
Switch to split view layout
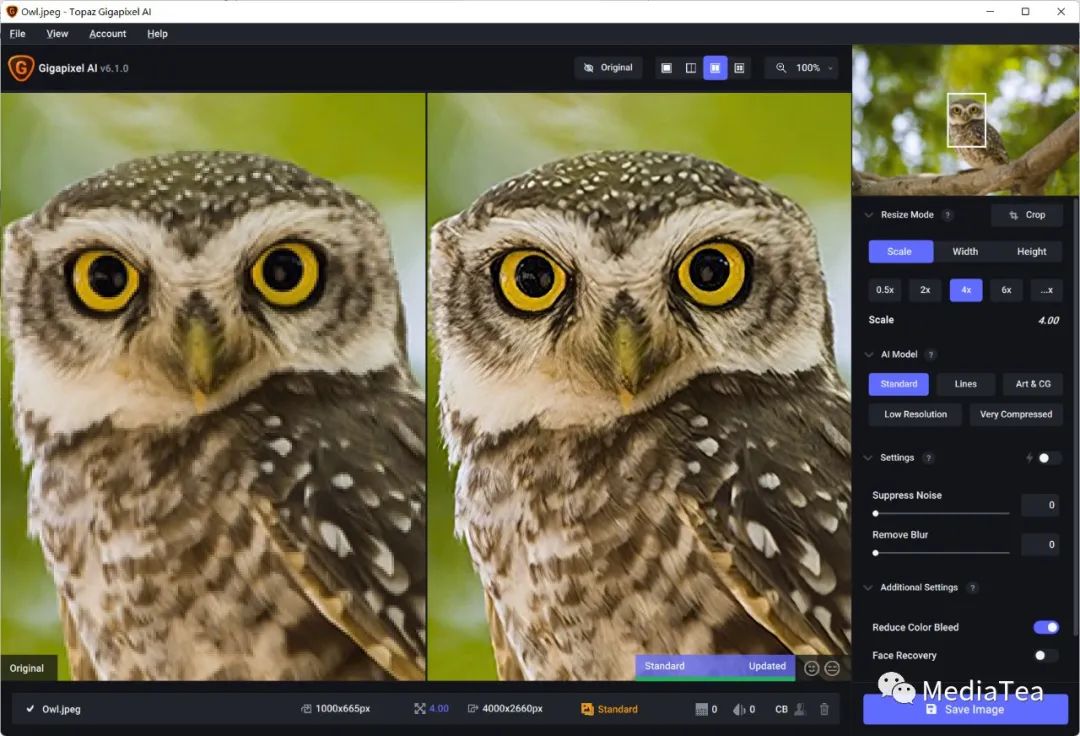[691, 67]
